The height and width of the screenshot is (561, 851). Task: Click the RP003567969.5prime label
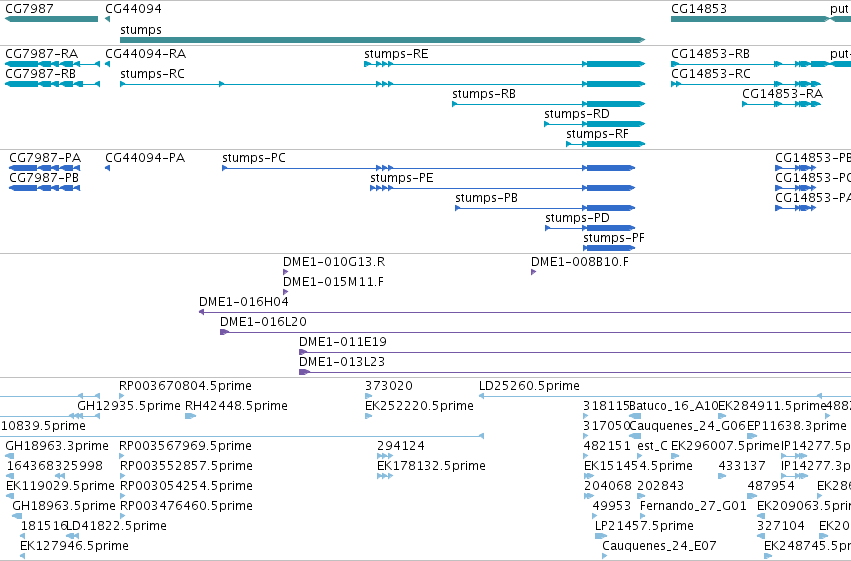tap(186, 446)
